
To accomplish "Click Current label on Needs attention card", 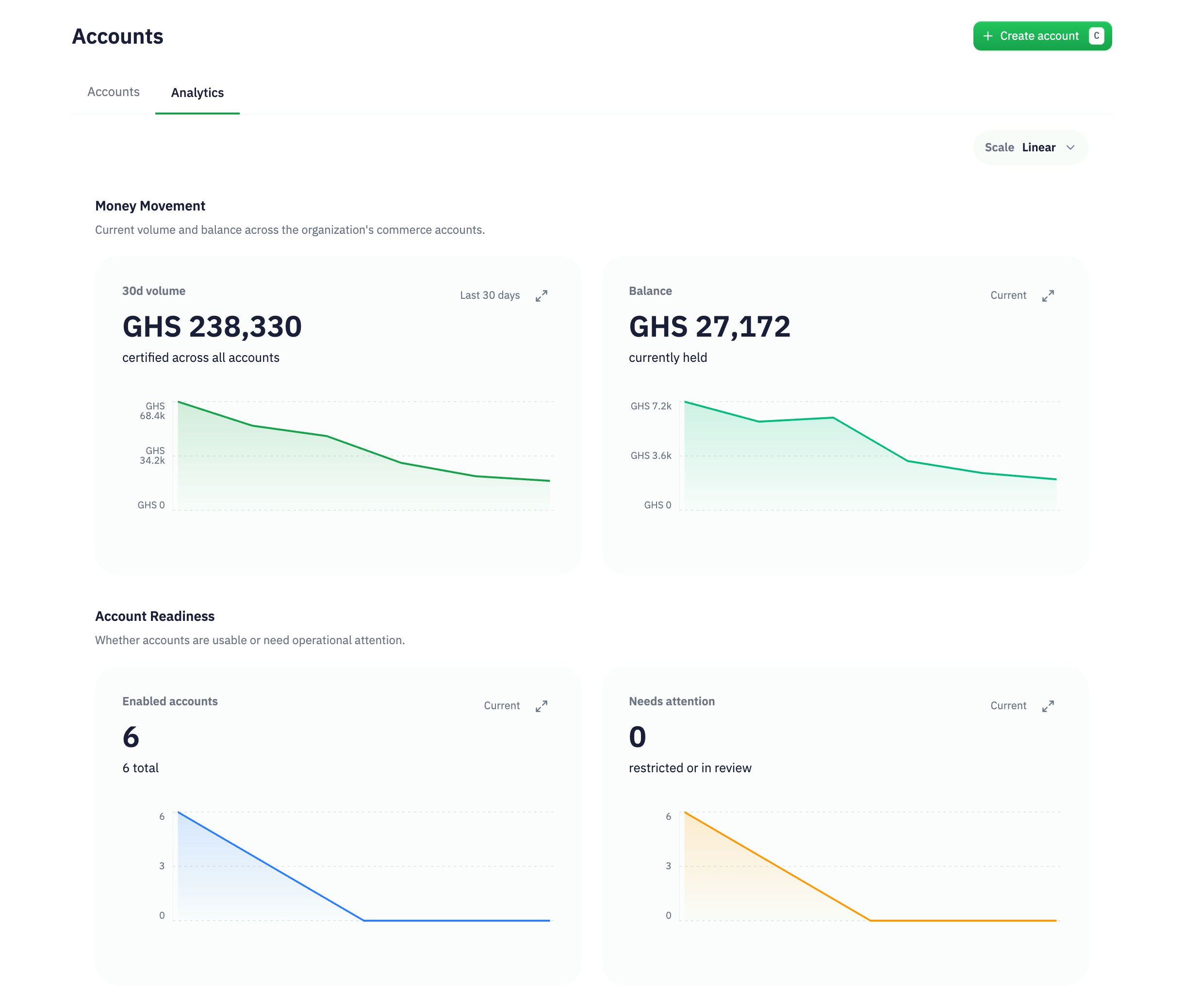I will pyautogui.click(x=1008, y=705).
